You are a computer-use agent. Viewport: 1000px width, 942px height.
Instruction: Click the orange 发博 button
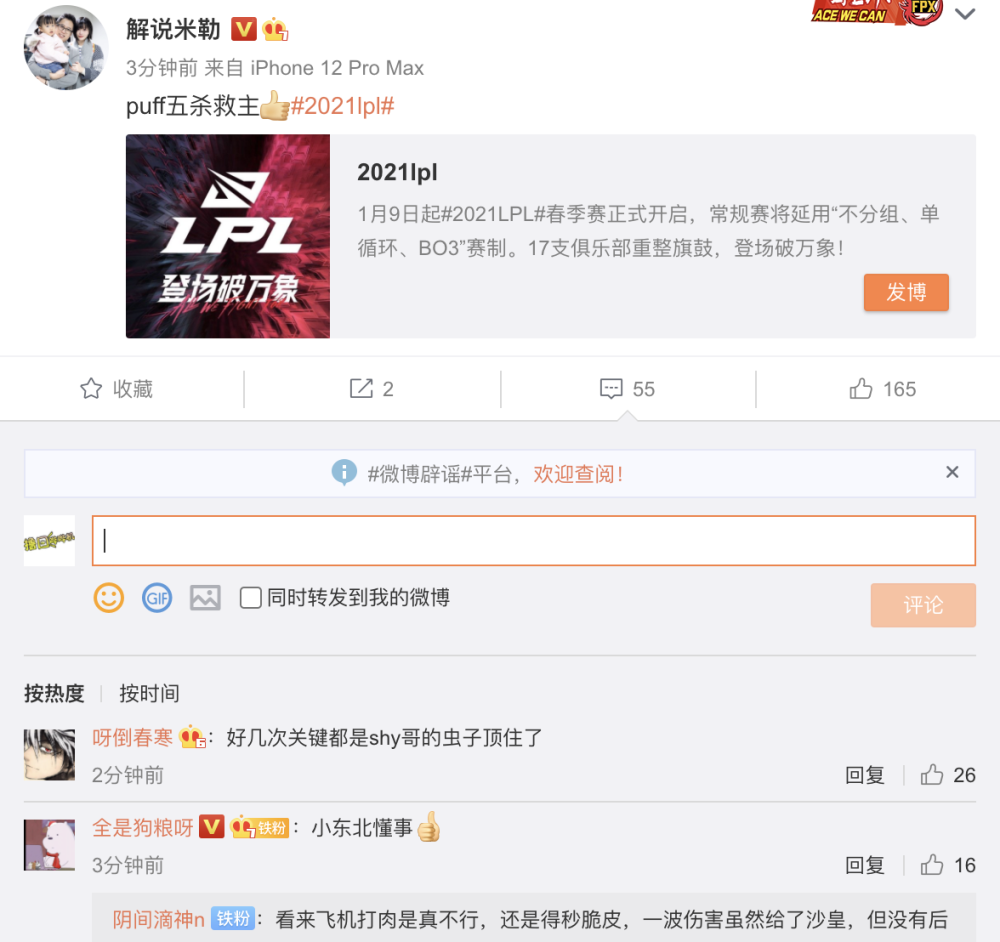(906, 293)
